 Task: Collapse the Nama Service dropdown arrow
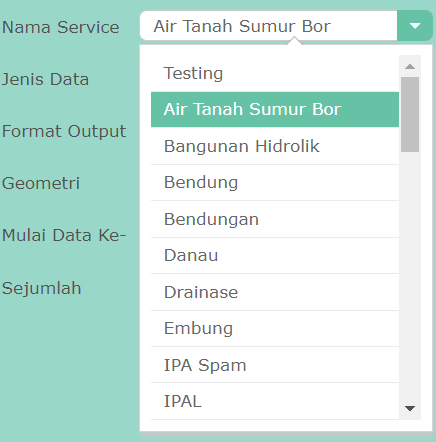click(x=415, y=26)
